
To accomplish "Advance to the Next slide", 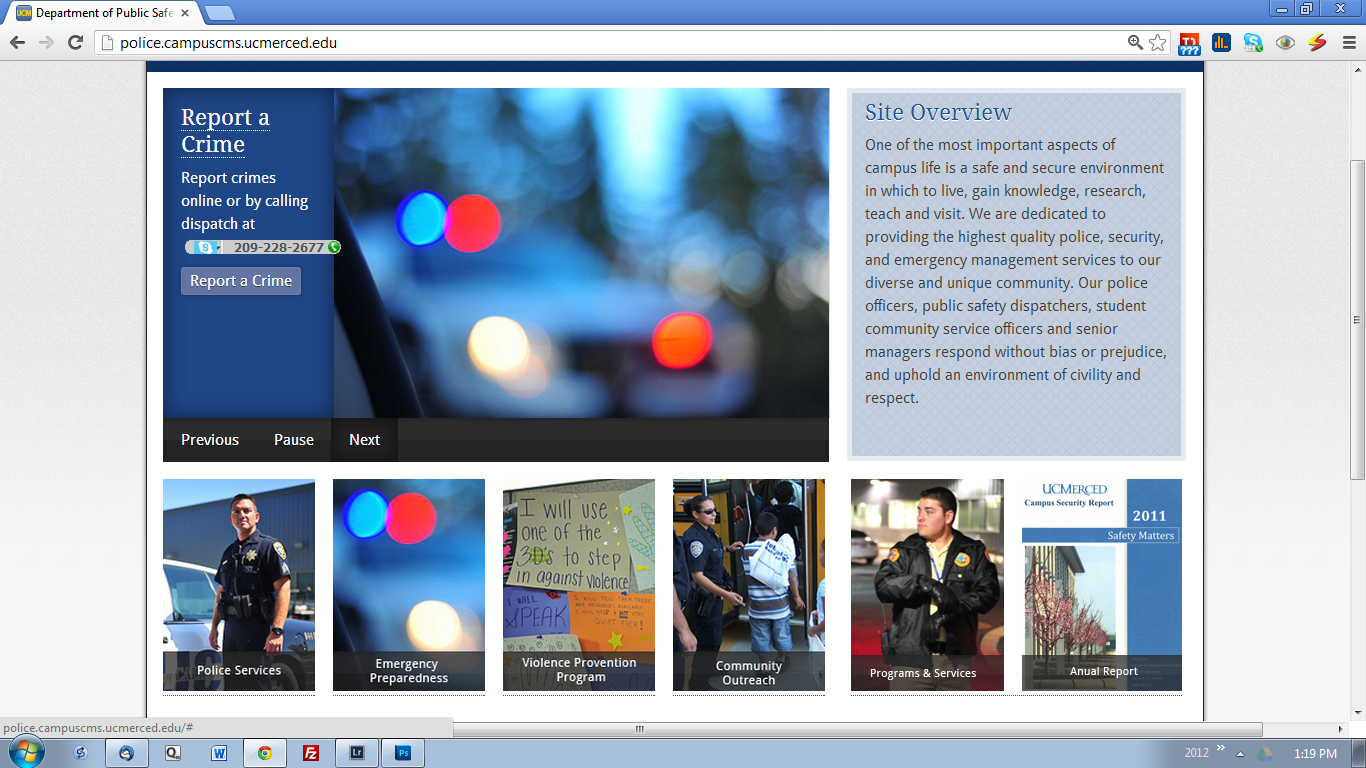I will click(364, 440).
